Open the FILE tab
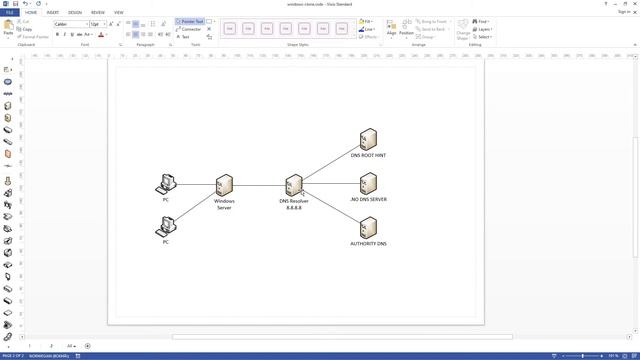 (9, 13)
